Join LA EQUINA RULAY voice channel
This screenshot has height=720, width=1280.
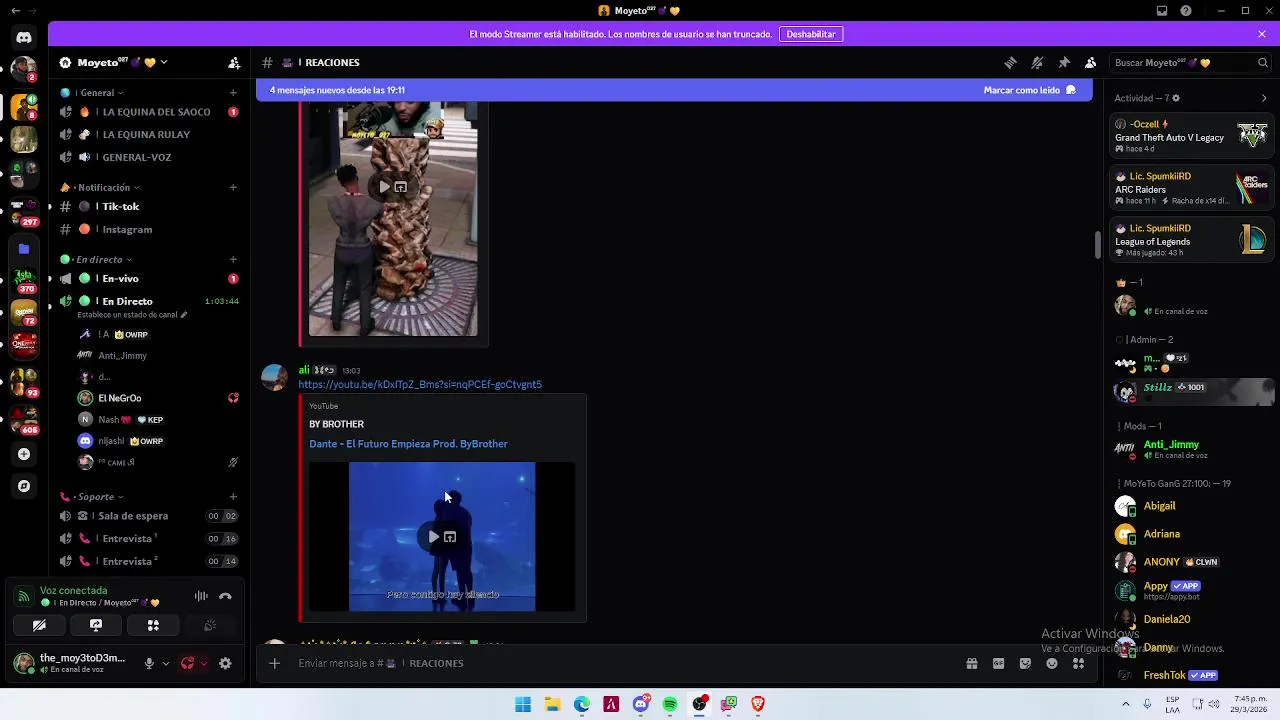click(149, 134)
